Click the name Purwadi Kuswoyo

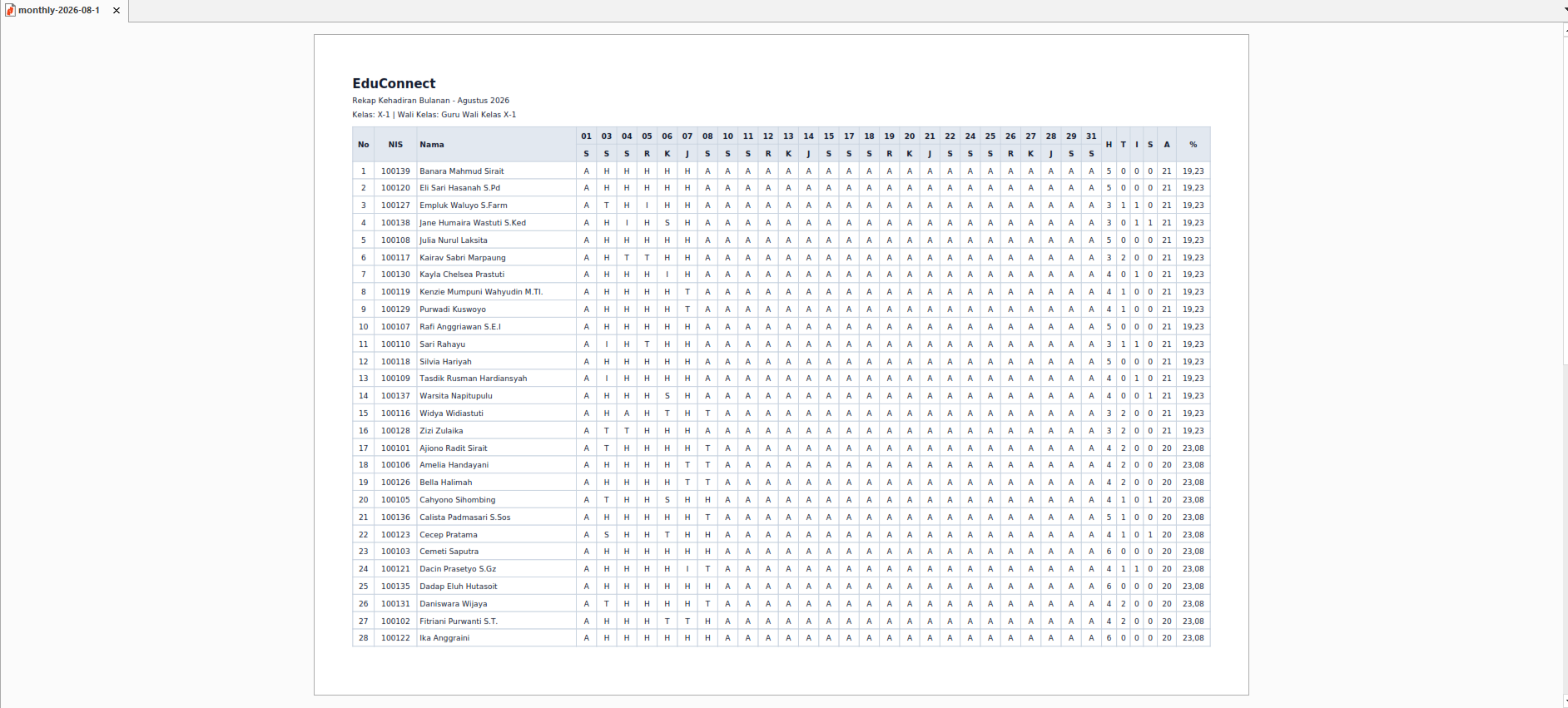click(452, 309)
